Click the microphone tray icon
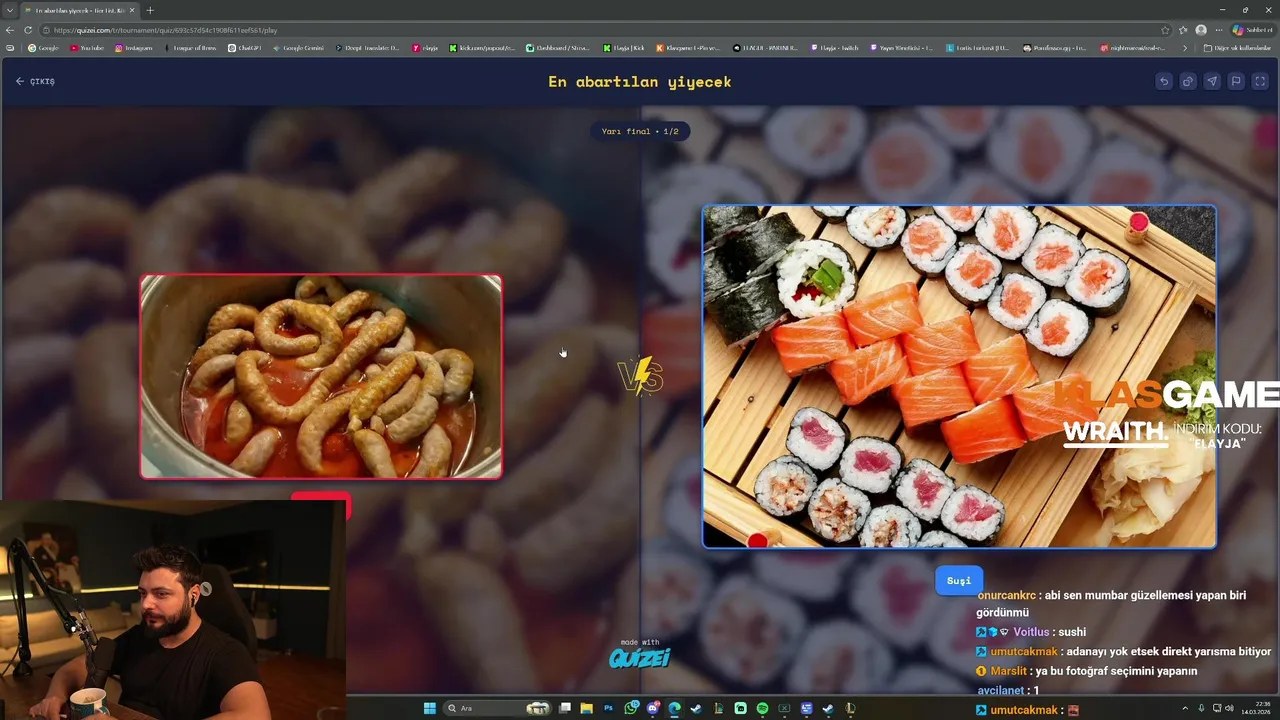Image resolution: width=1280 pixels, height=720 pixels. point(1201,708)
